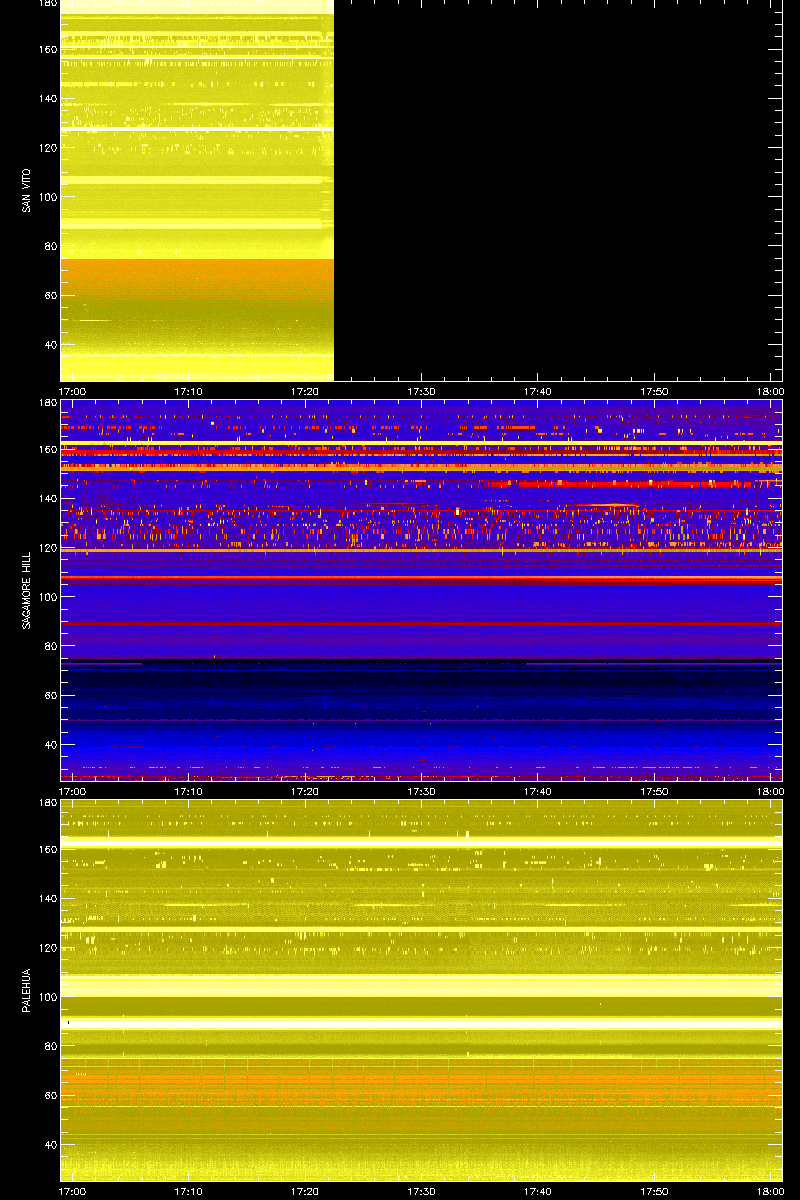Click 17:10 time label under Sagamore Hill plot

[189, 791]
